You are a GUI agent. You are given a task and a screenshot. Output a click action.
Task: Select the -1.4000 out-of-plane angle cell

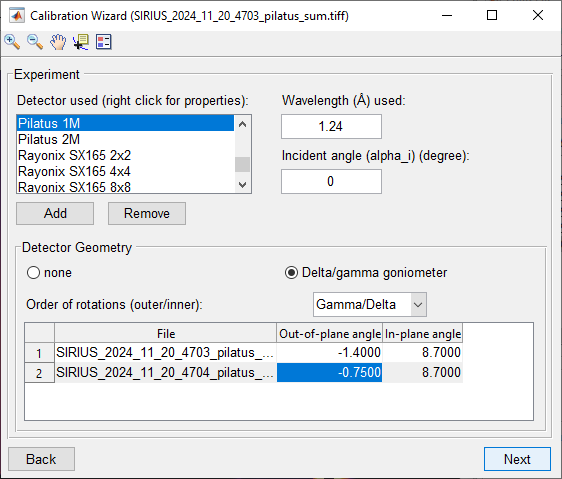[329, 352]
